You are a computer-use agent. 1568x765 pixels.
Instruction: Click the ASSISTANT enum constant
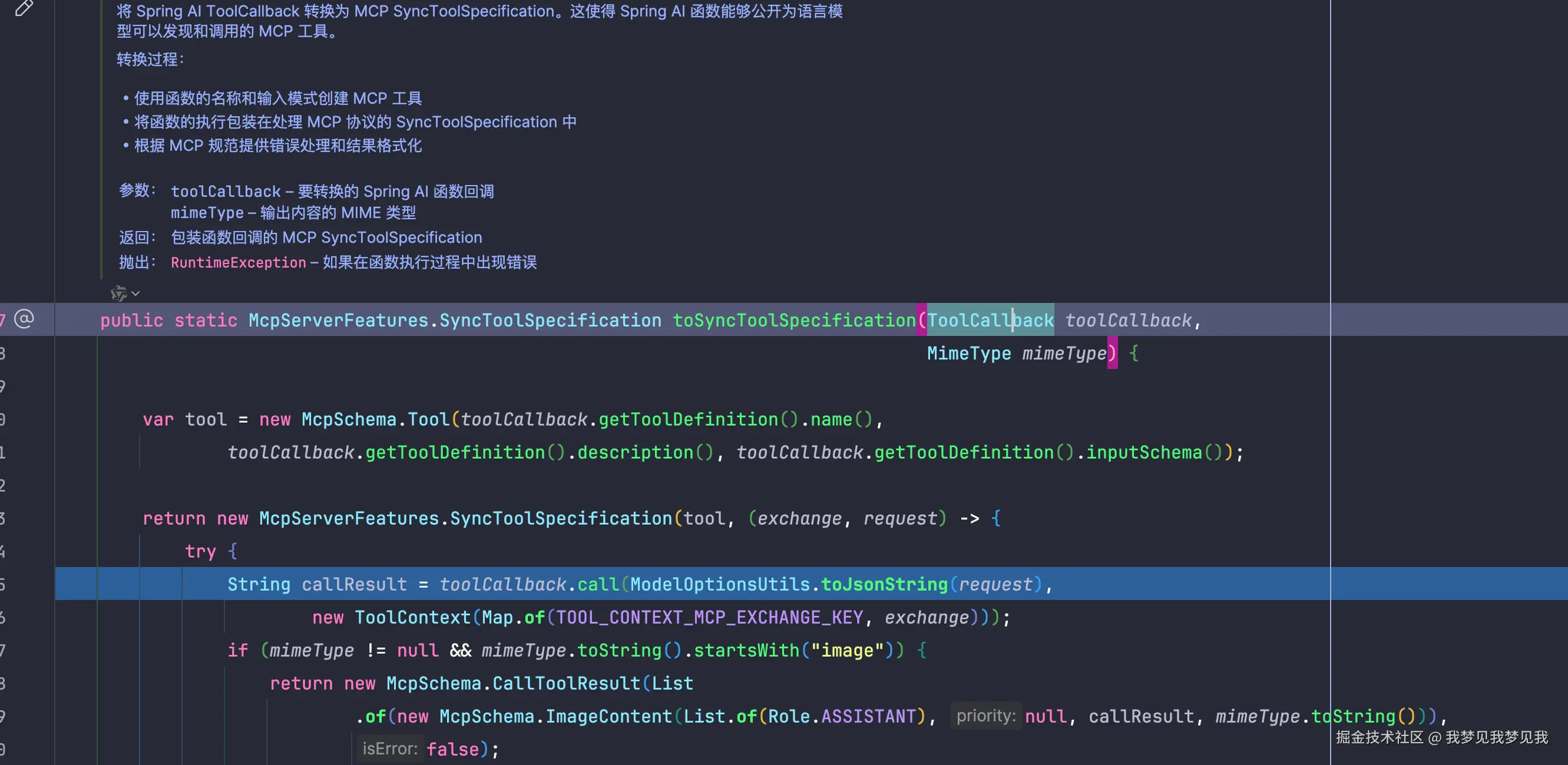(869, 716)
